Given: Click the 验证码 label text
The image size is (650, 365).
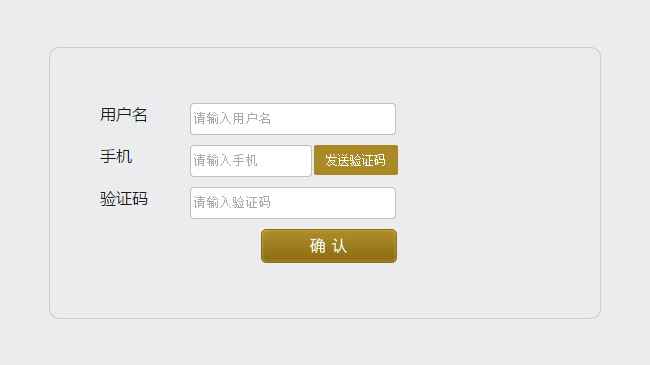Looking at the screenshot, I should [124, 199].
